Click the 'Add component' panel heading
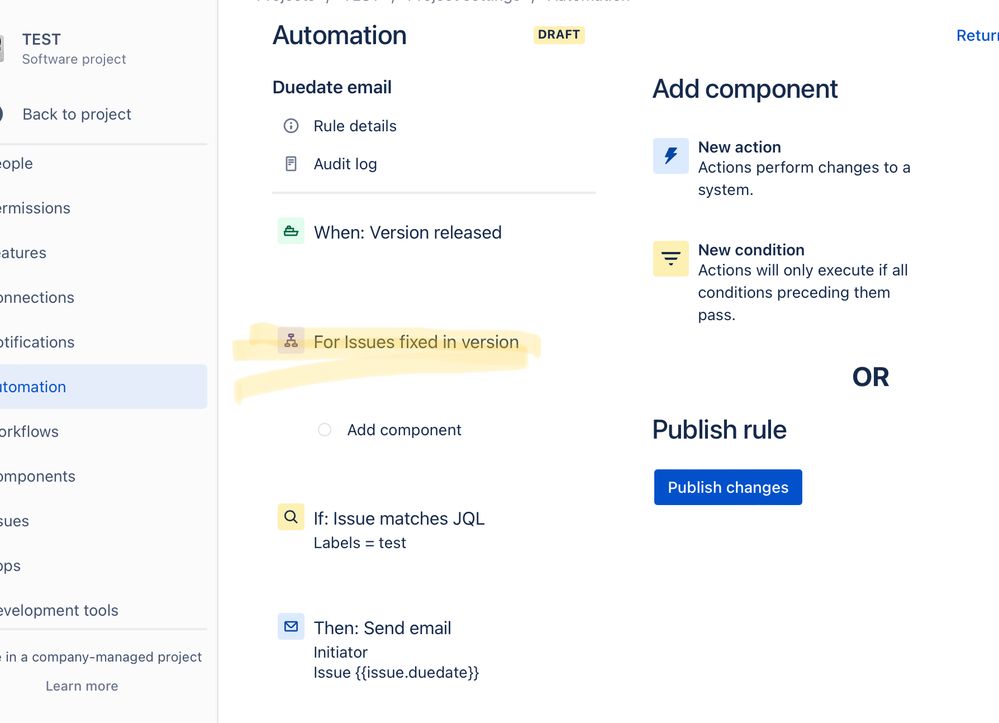The image size is (999, 723). point(745,89)
